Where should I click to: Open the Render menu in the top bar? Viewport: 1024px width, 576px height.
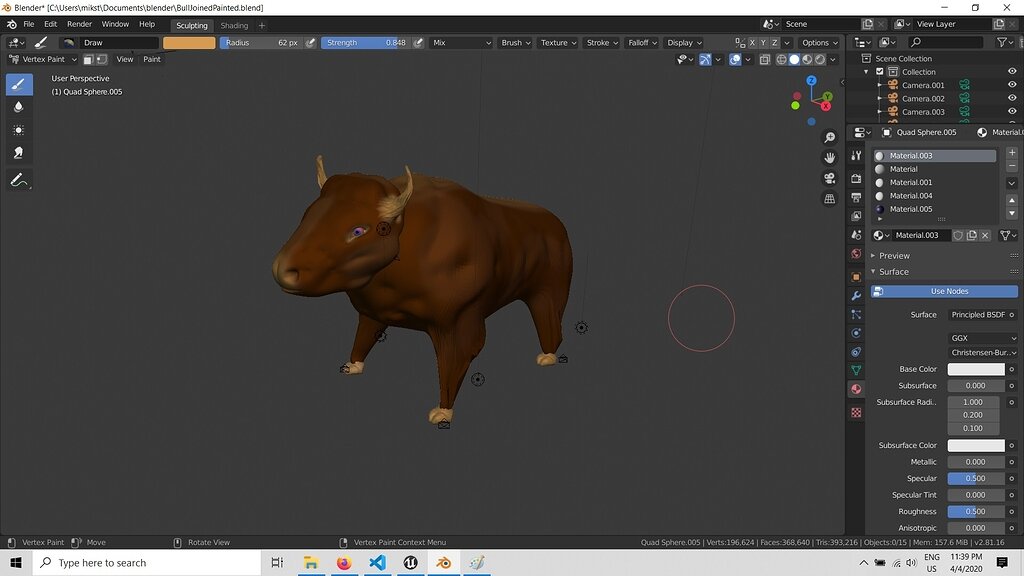click(x=79, y=24)
